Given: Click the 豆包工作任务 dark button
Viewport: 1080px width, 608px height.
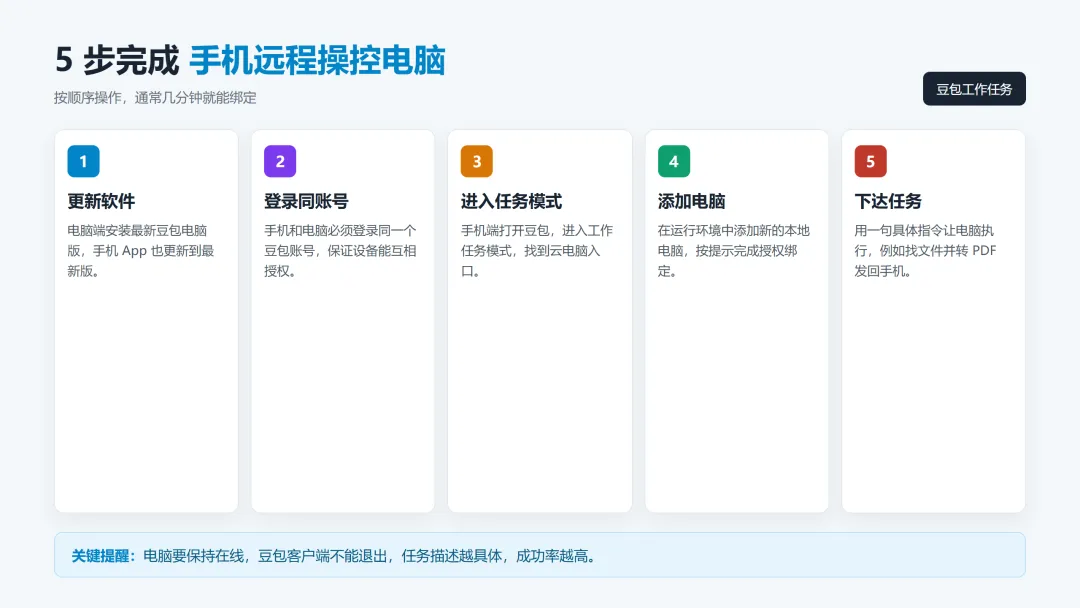Looking at the screenshot, I should tap(974, 89).
